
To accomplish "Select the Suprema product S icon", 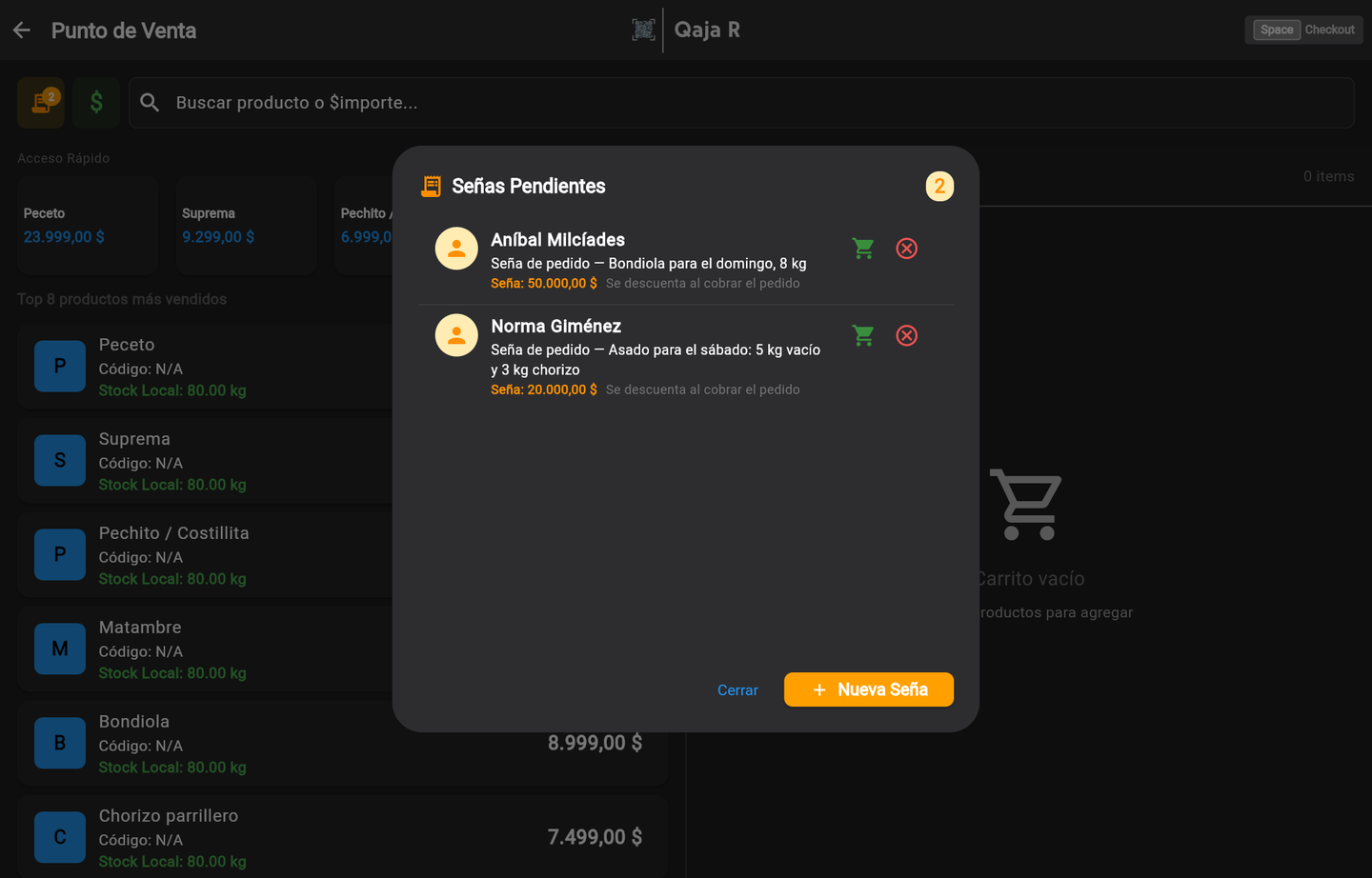I will [x=60, y=460].
